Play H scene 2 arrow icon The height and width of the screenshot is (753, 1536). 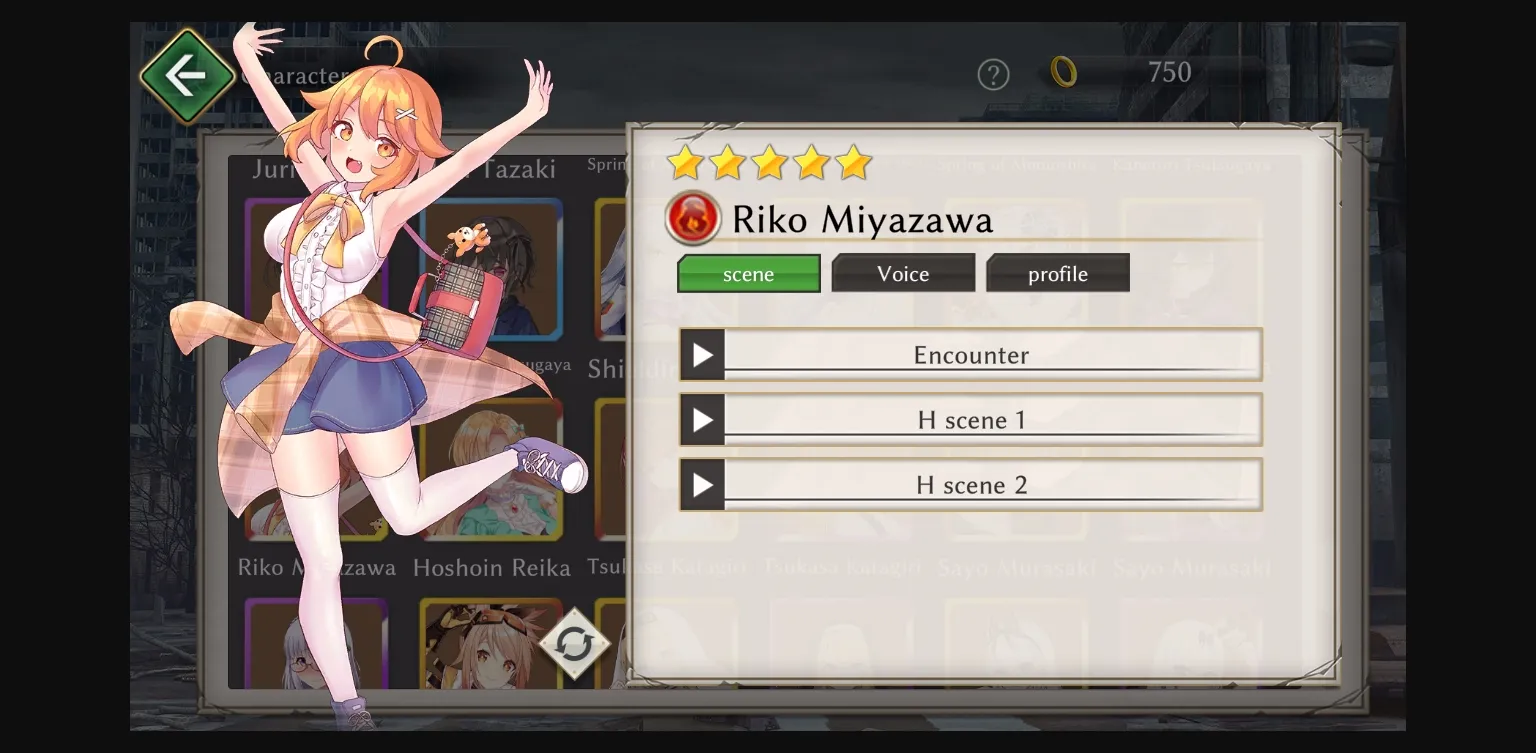pos(703,485)
